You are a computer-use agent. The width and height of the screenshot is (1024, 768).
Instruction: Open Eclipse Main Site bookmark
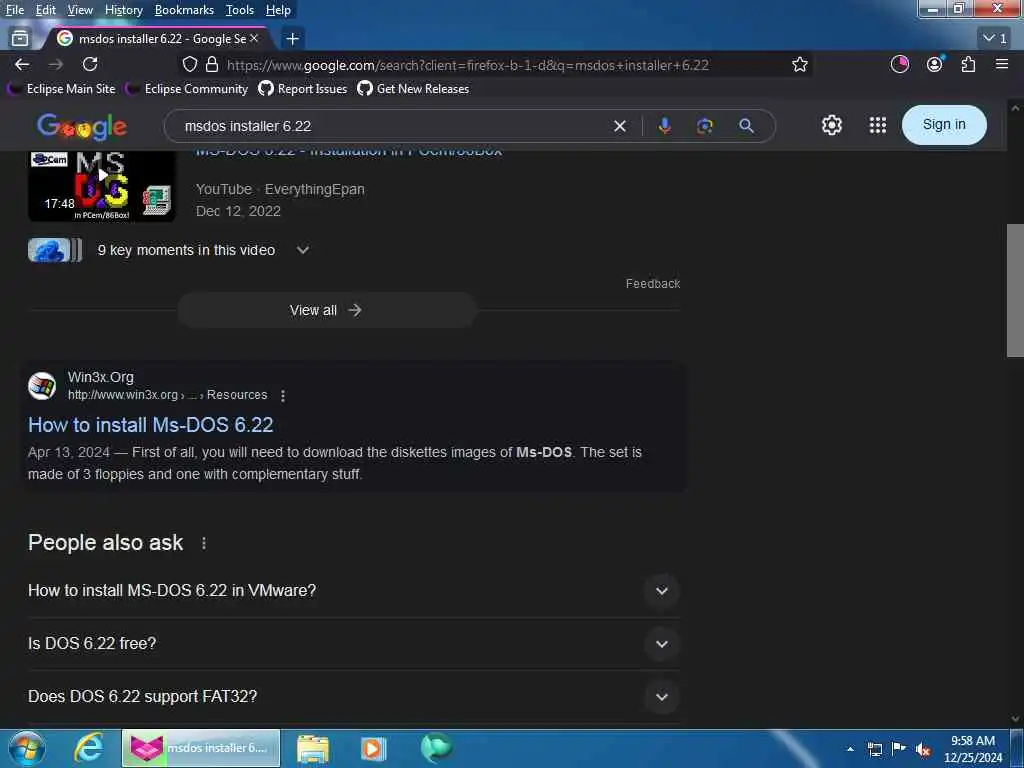tap(63, 89)
